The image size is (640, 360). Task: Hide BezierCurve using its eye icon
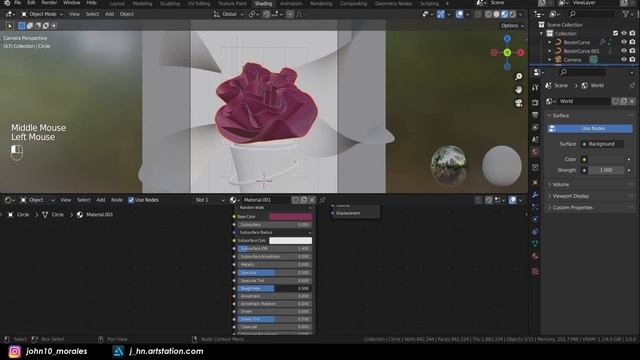click(624, 42)
